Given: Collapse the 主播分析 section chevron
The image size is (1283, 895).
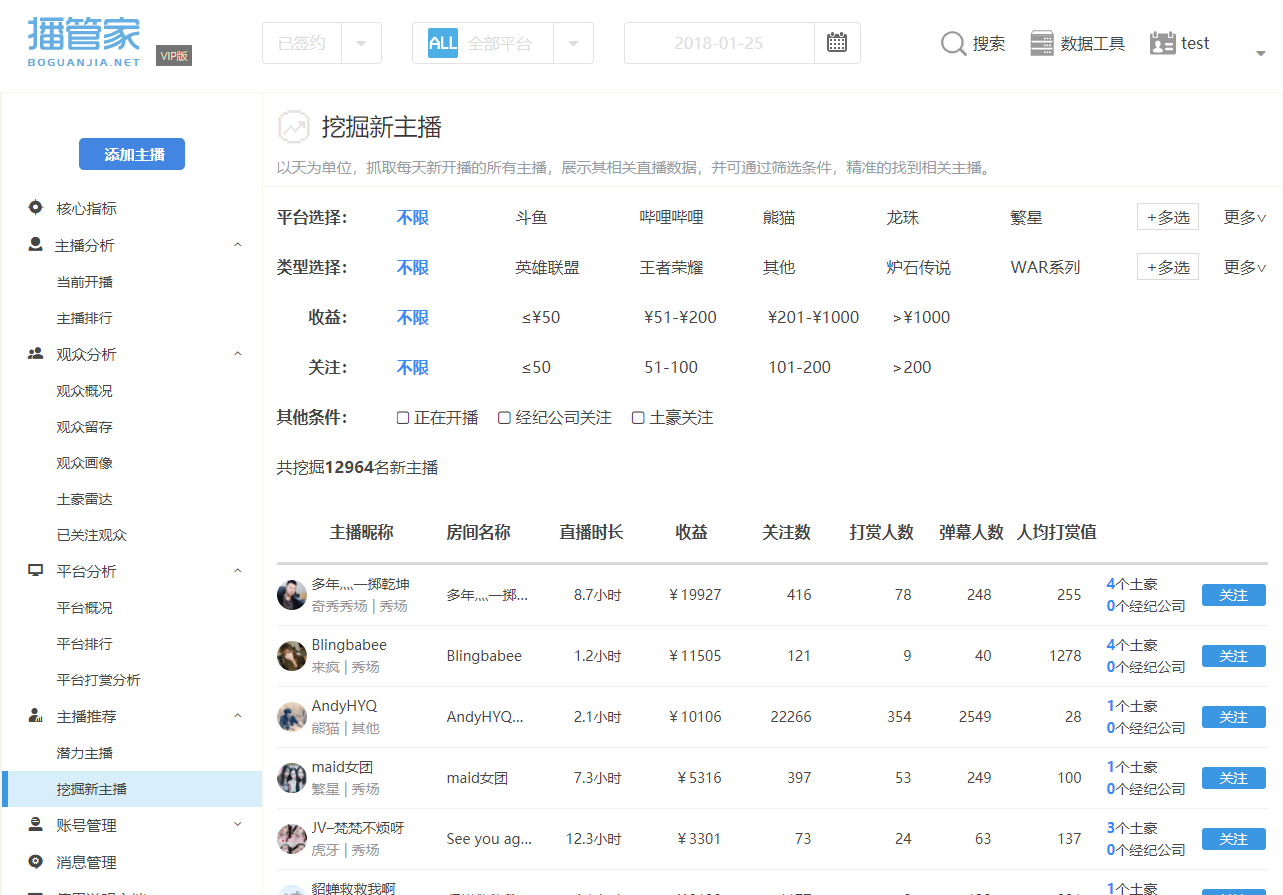Looking at the screenshot, I should [238, 245].
